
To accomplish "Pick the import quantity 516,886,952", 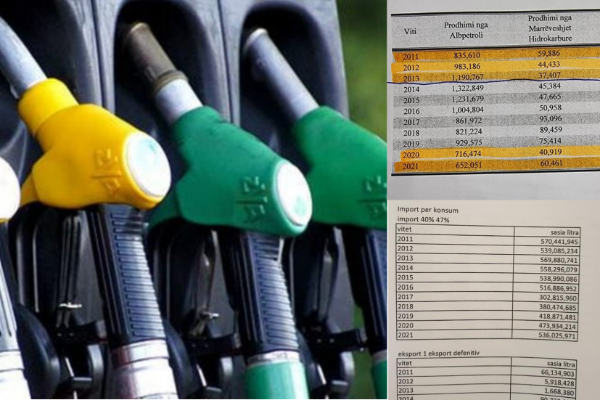I will pos(559,289).
